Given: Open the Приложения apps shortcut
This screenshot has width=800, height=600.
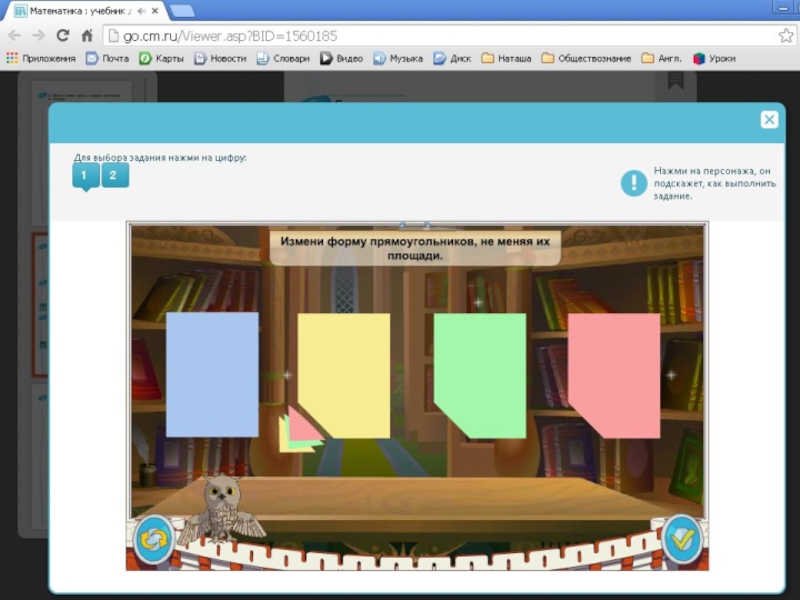Looking at the screenshot, I should [41, 58].
